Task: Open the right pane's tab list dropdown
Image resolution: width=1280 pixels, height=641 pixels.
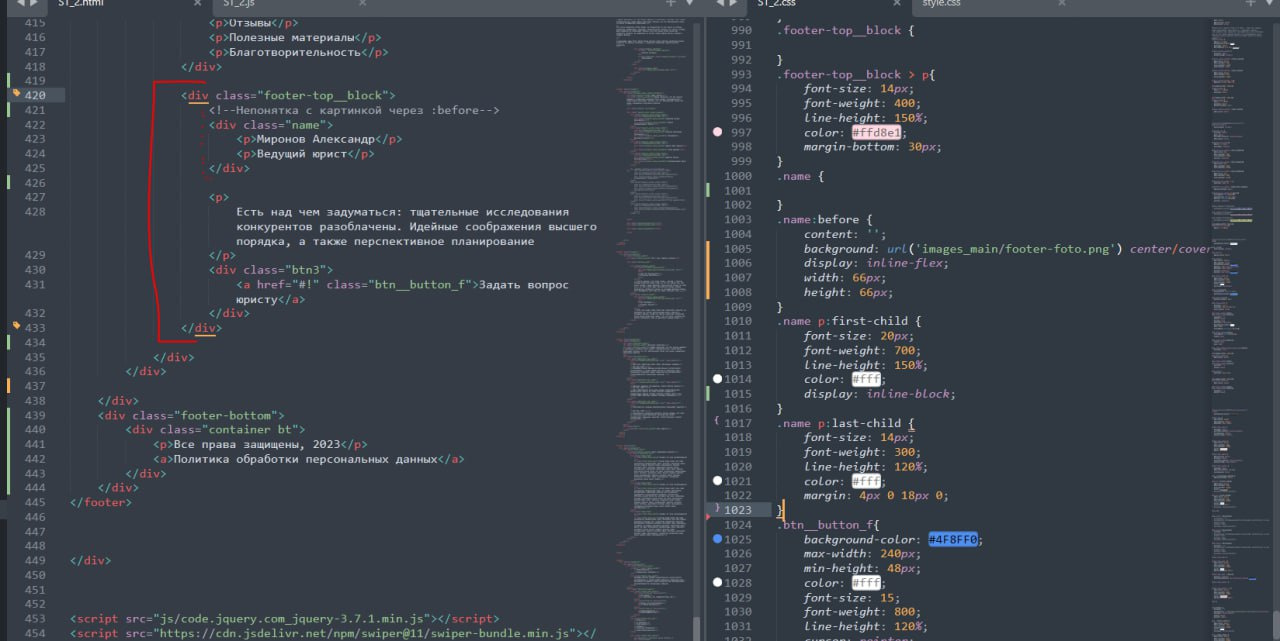Action: pos(1268,4)
